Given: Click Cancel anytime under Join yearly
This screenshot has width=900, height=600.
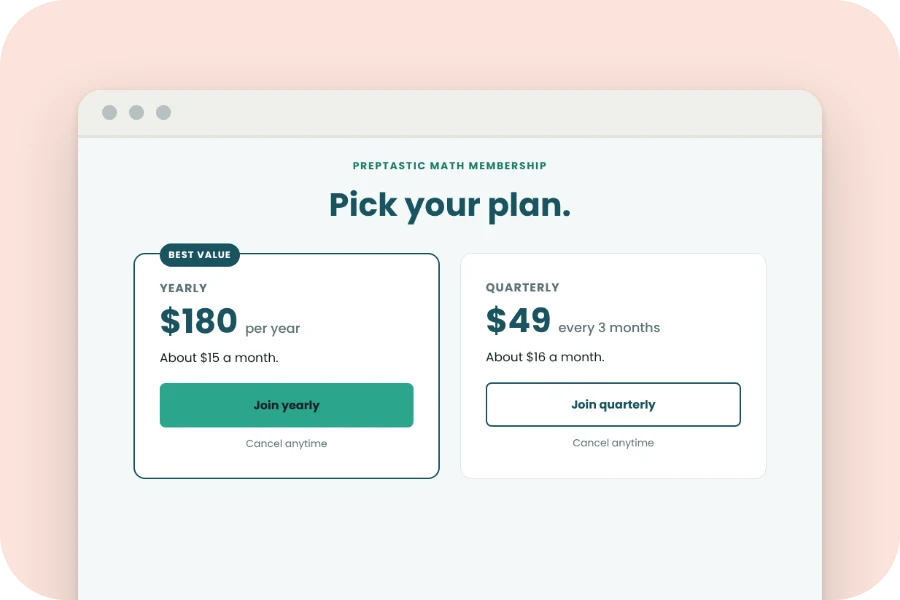Looking at the screenshot, I should 286,443.
